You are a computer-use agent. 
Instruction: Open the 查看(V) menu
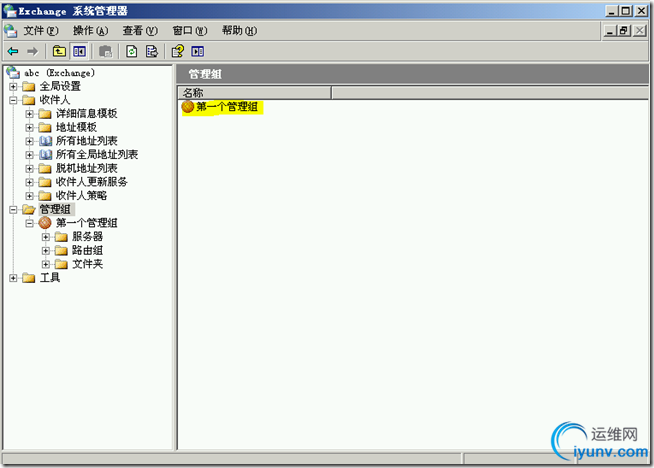pyautogui.click(x=140, y=30)
